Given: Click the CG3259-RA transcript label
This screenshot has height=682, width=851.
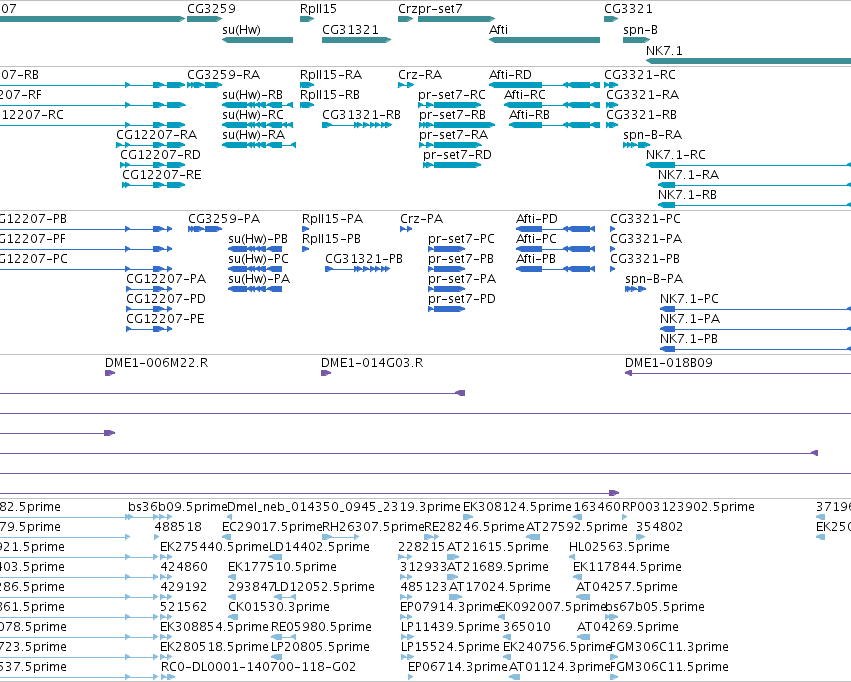Looking at the screenshot, I should (x=224, y=75).
